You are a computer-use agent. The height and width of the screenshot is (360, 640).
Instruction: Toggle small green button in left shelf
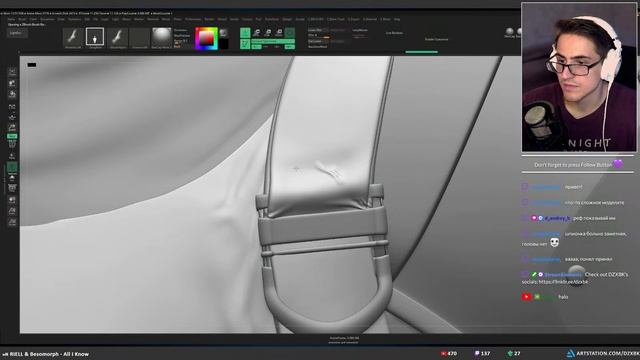12,136
